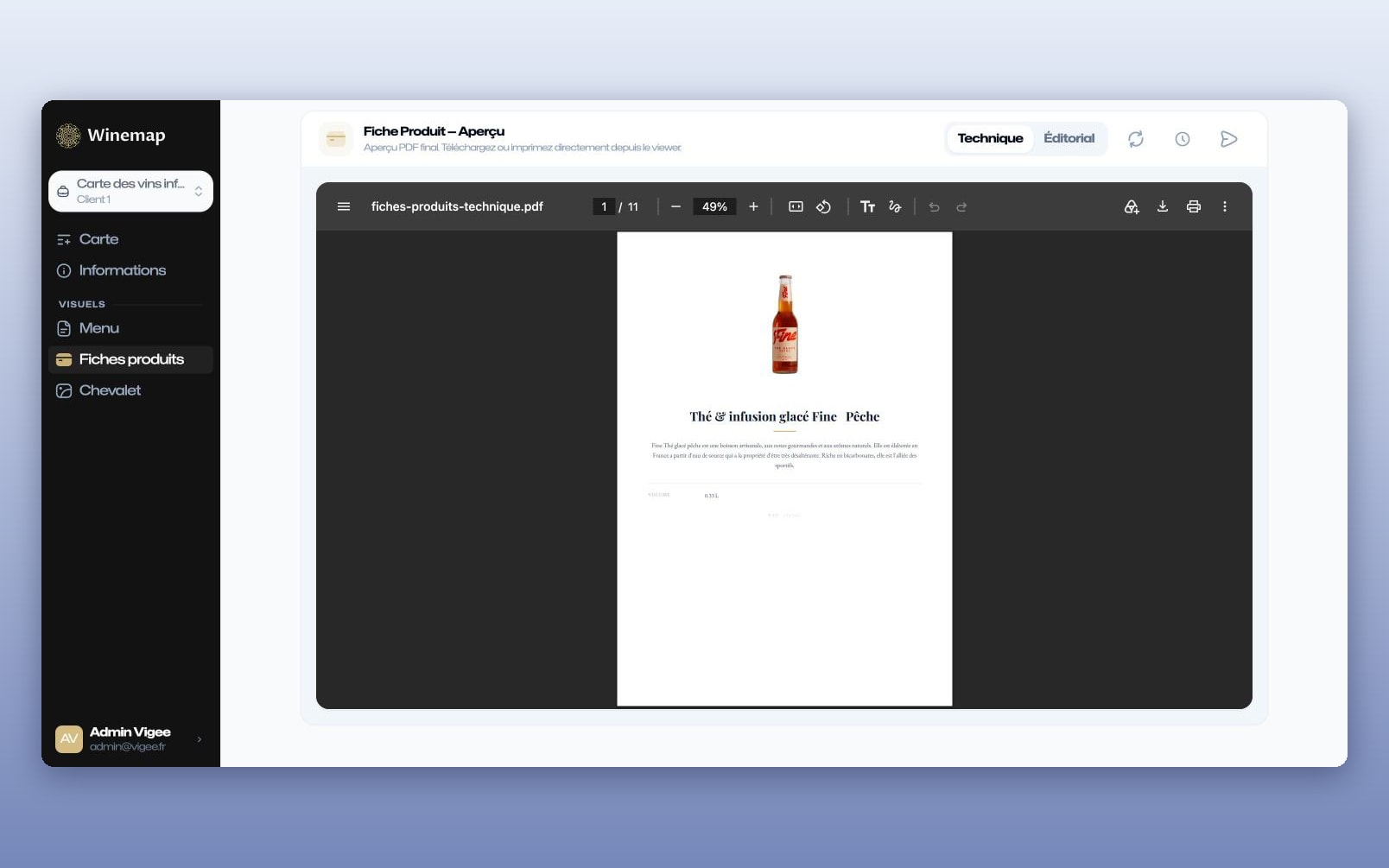Click the redo arrow in PDF toolbar
This screenshot has width=1389, height=868.
[961, 206]
